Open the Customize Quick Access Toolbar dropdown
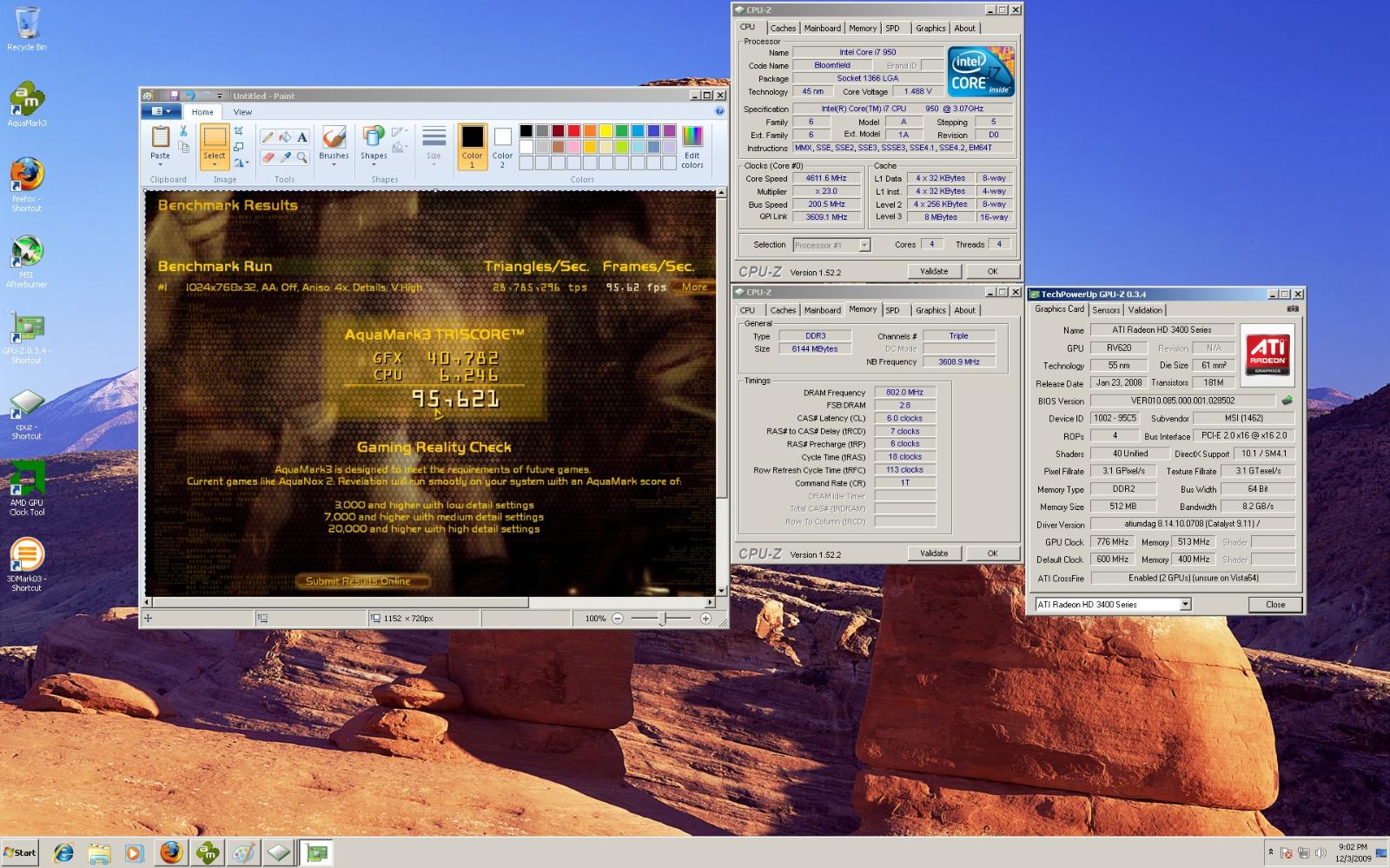This screenshot has height=868, width=1390. [x=220, y=96]
